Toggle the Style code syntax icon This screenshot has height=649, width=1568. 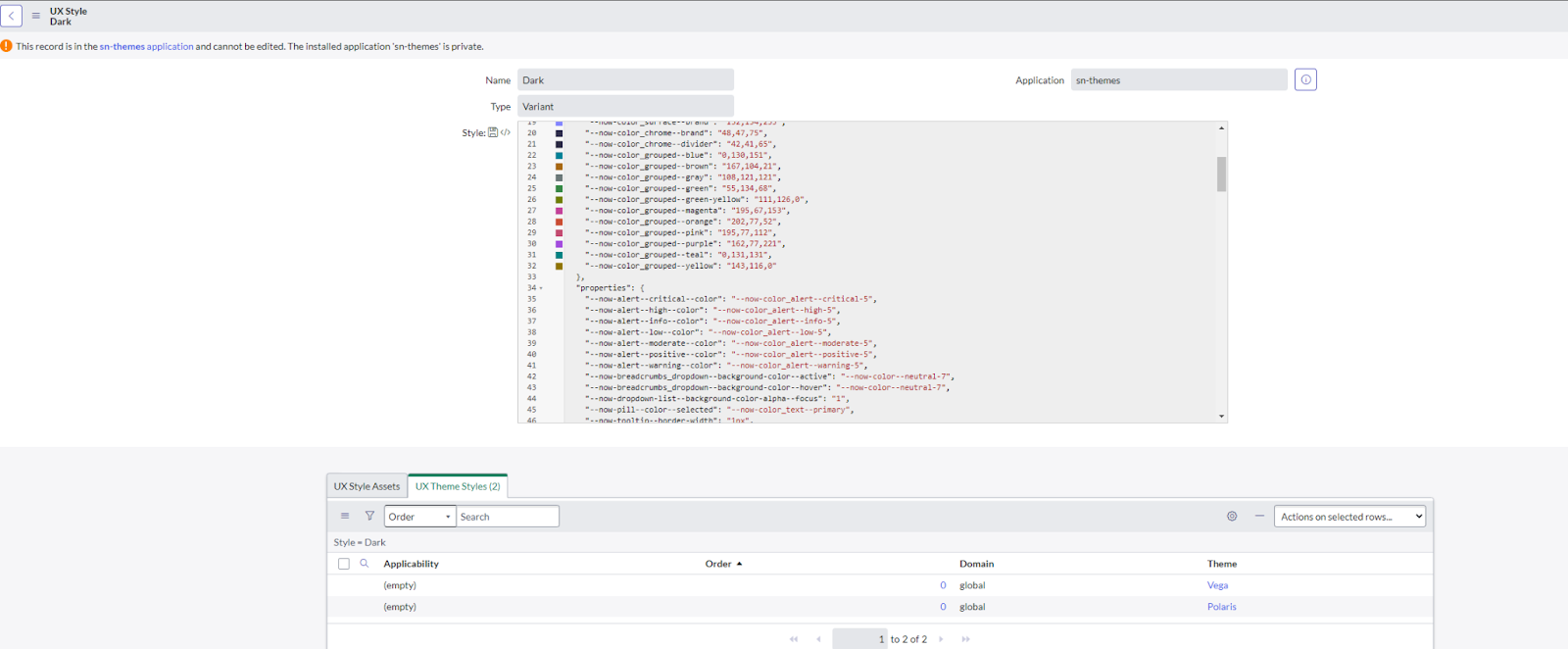(506, 132)
